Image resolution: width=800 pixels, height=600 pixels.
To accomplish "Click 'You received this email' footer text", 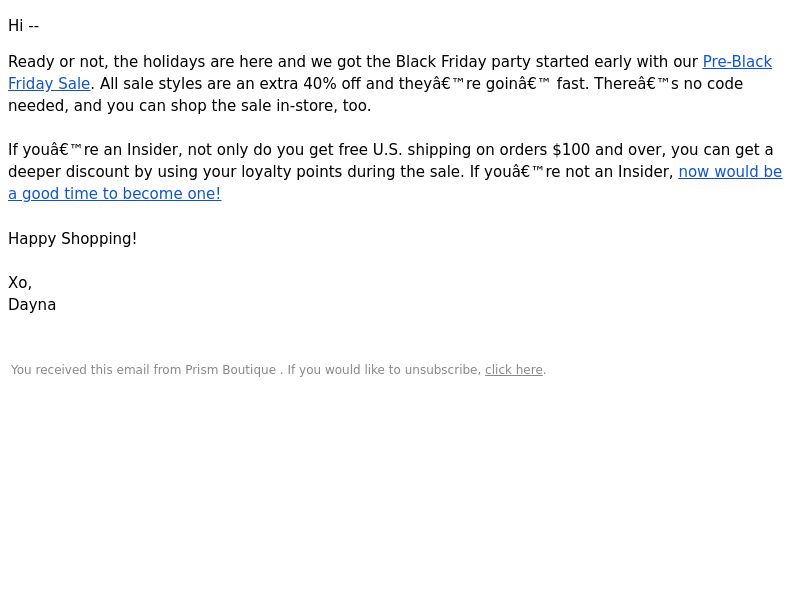I will coord(80,369).
